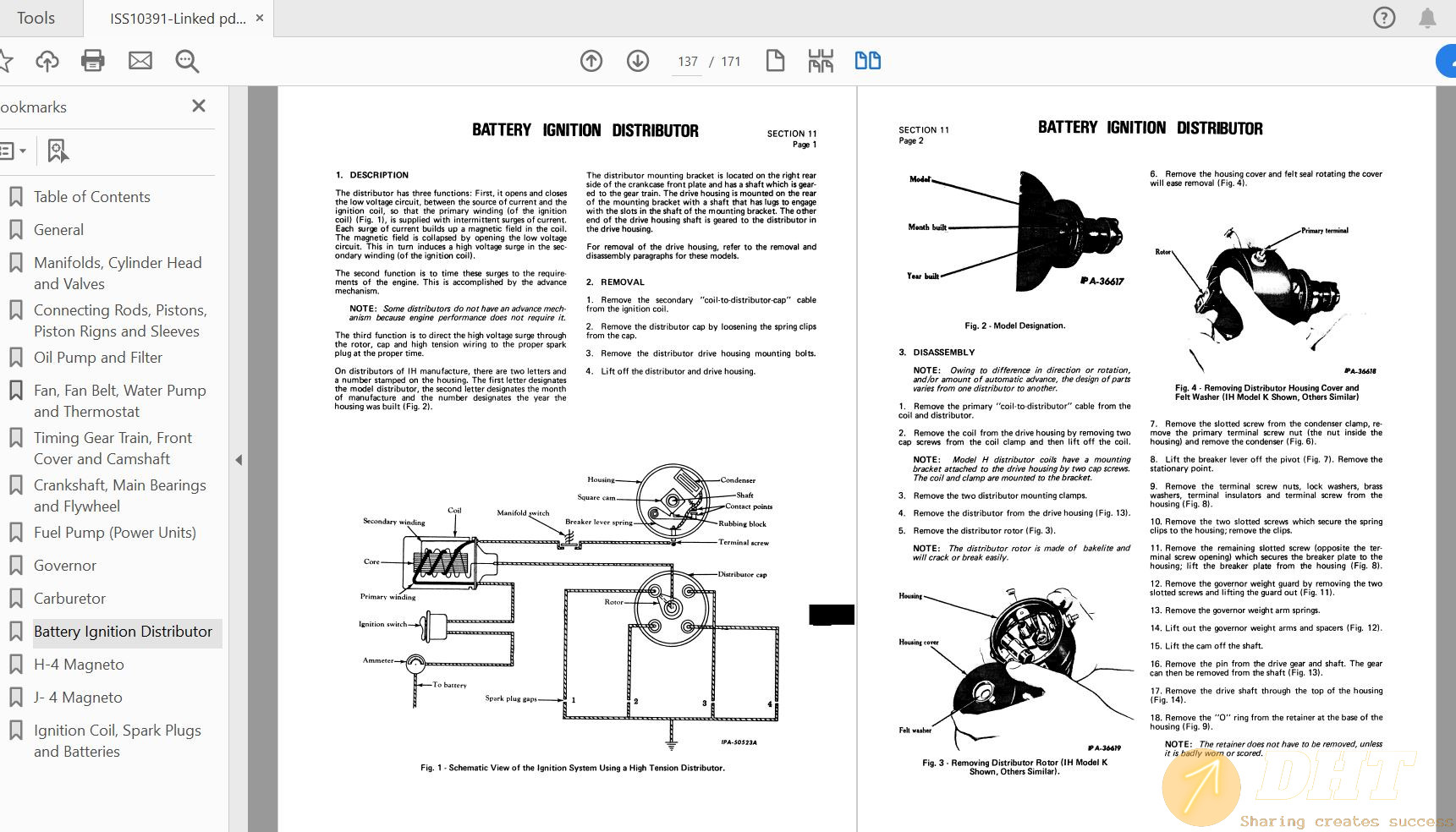Click the upload to cloud icon
This screenshot has height=832, width=1456.
47,61
